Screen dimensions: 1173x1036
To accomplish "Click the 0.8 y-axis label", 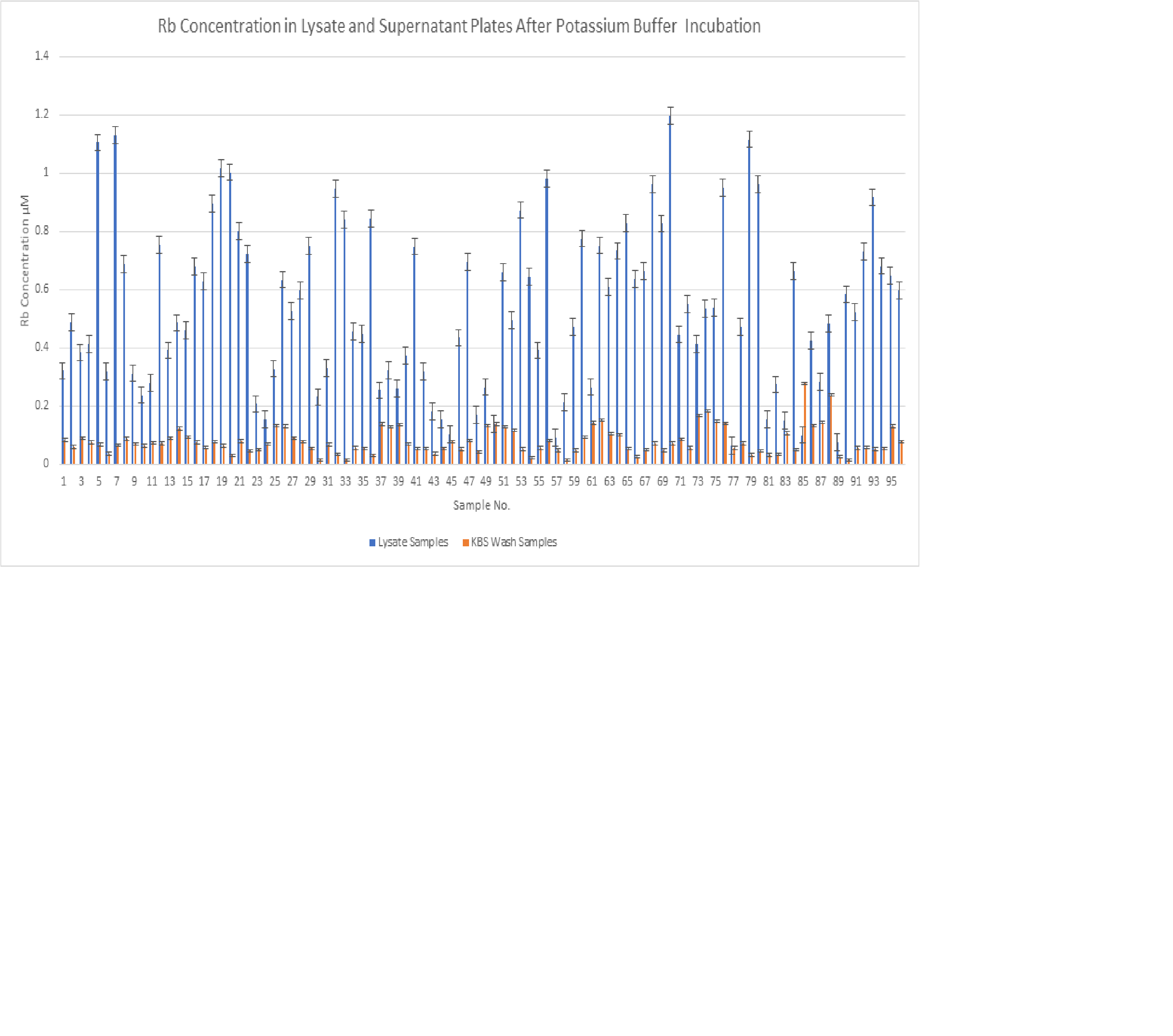I will [x=42, y=231].
